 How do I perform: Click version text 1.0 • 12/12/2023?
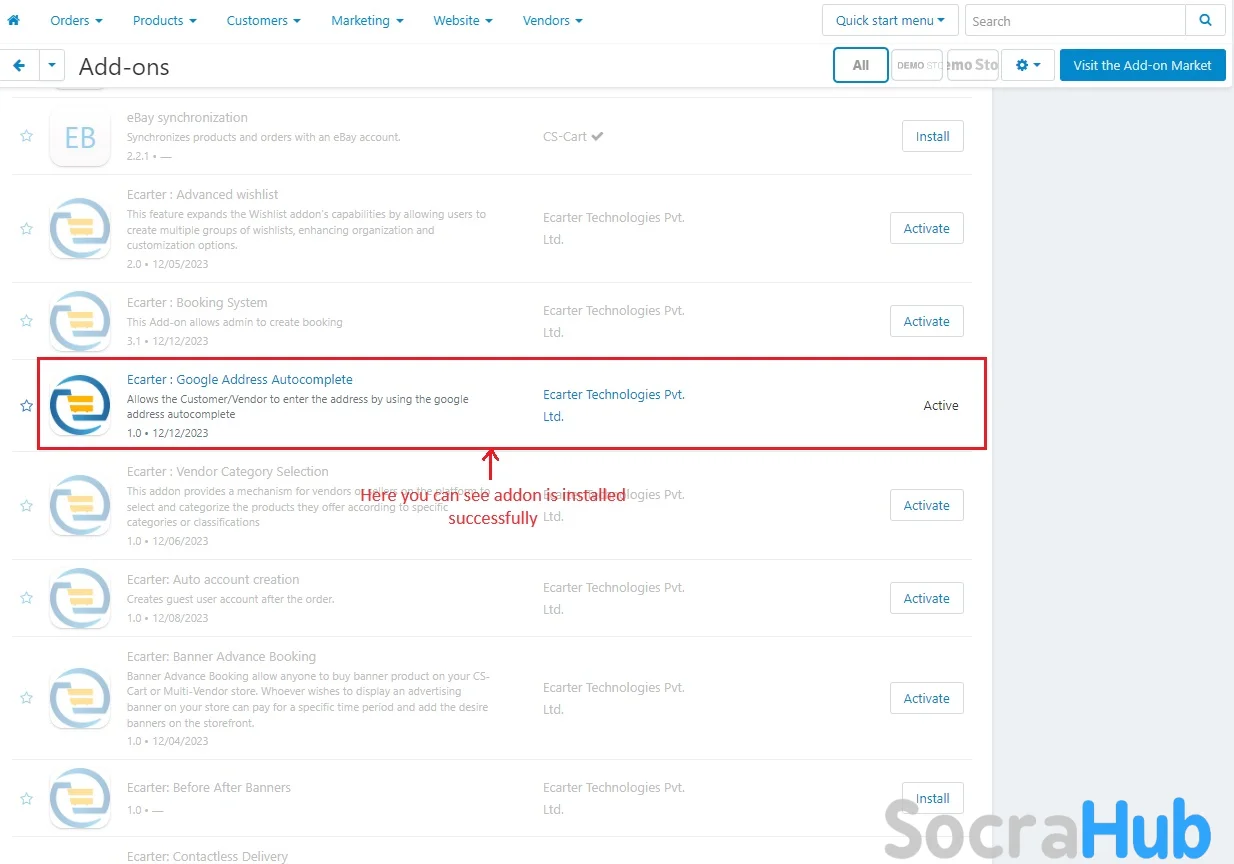(x=168, y=433)
